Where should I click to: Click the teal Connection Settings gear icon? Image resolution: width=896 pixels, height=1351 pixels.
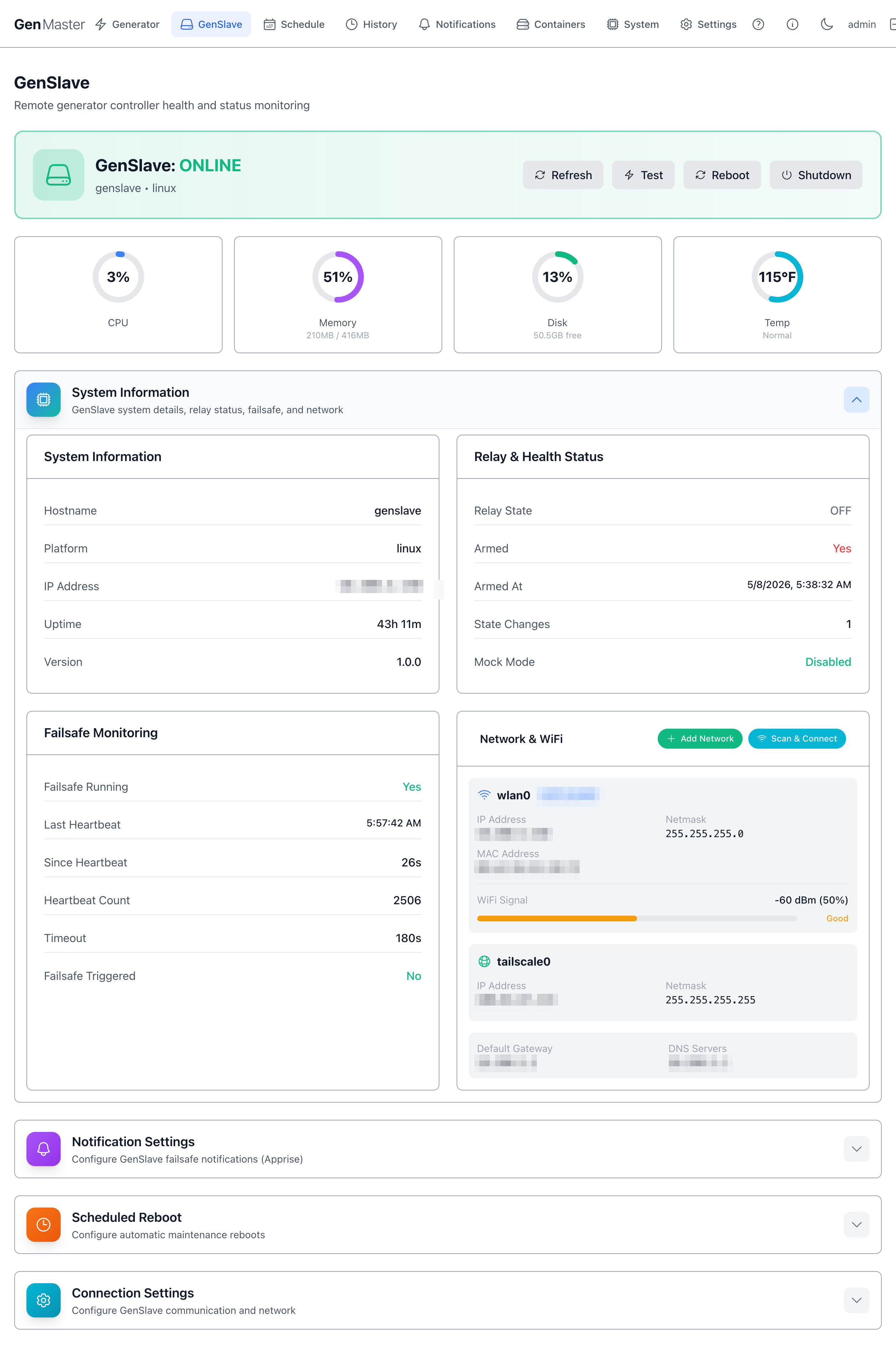pos(44,1300)
